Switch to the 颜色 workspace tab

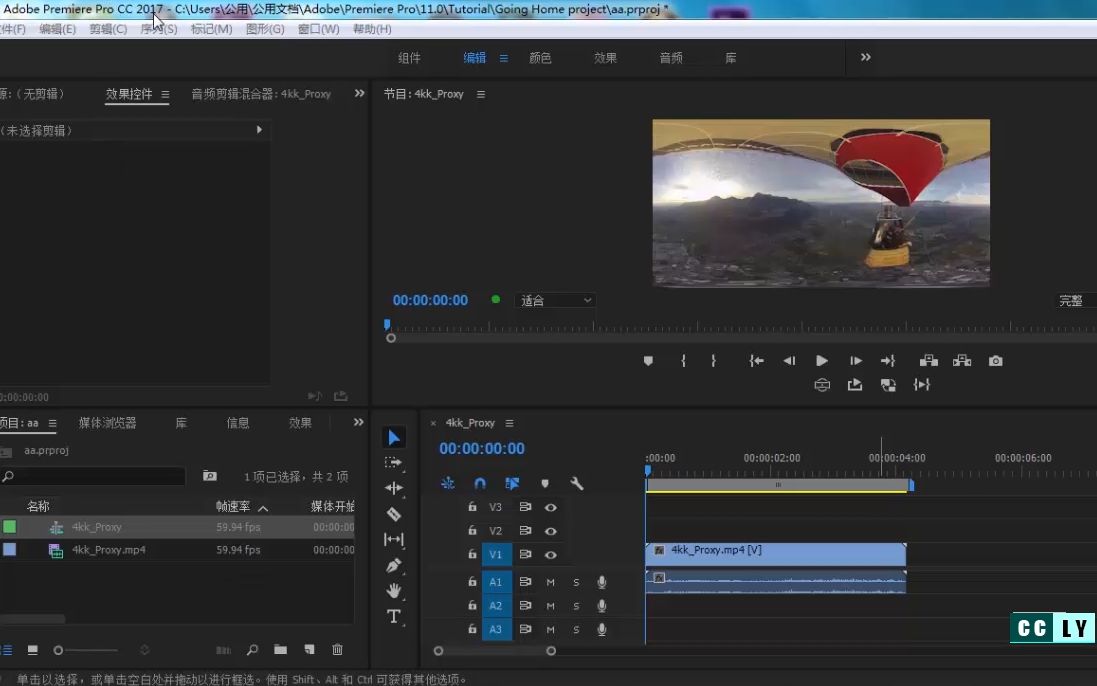pos(540,57)
